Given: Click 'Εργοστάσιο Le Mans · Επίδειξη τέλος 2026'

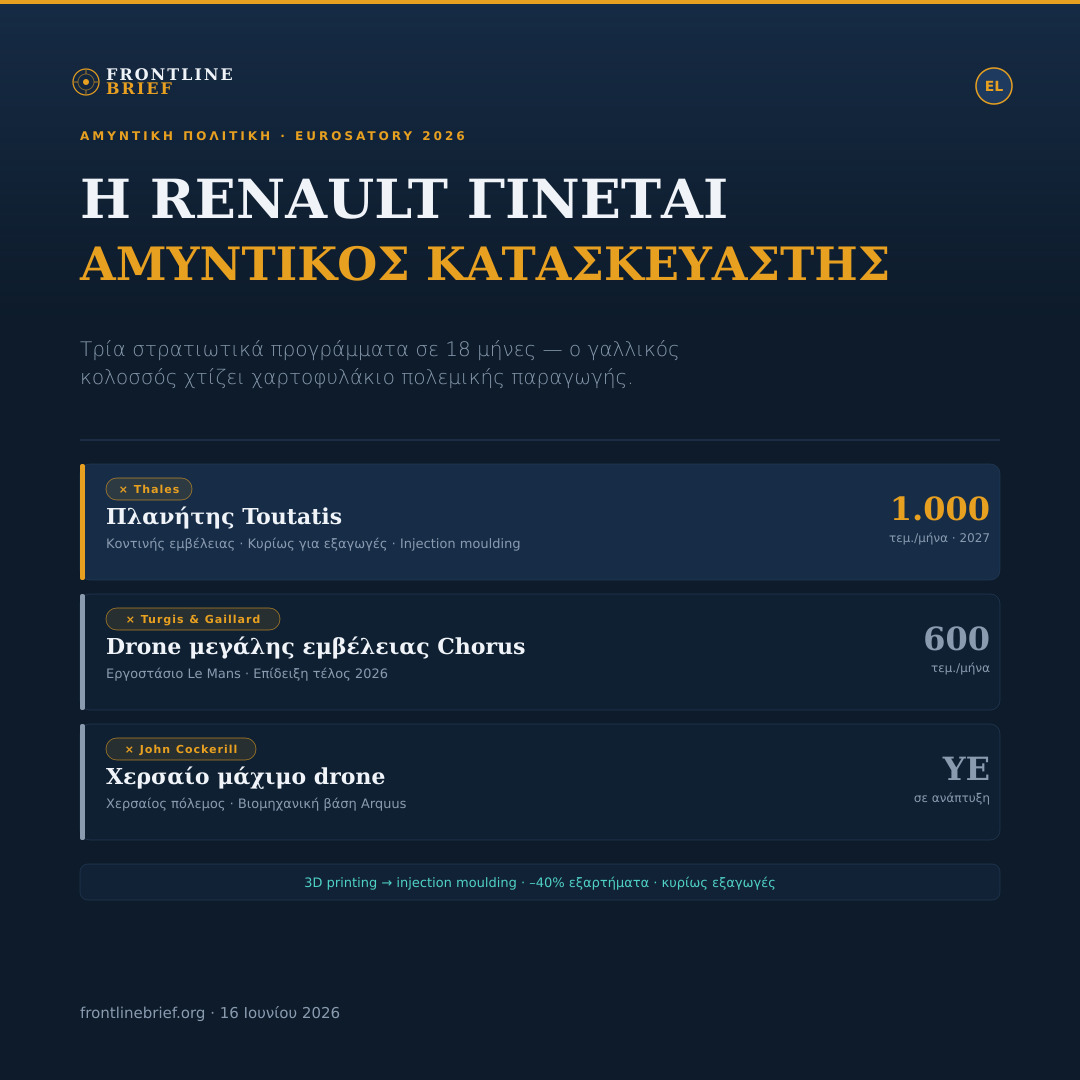Looking at the screenshot, I should point(247,674).
